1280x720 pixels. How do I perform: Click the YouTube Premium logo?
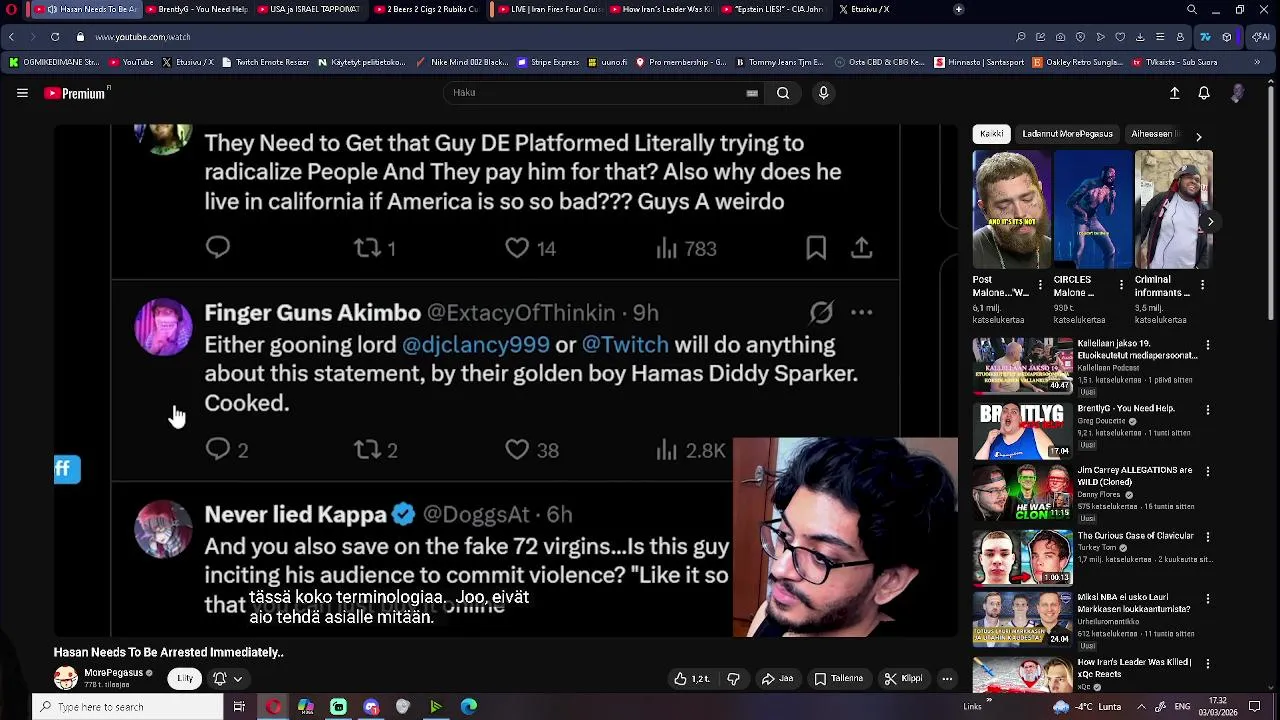[76, 93]
